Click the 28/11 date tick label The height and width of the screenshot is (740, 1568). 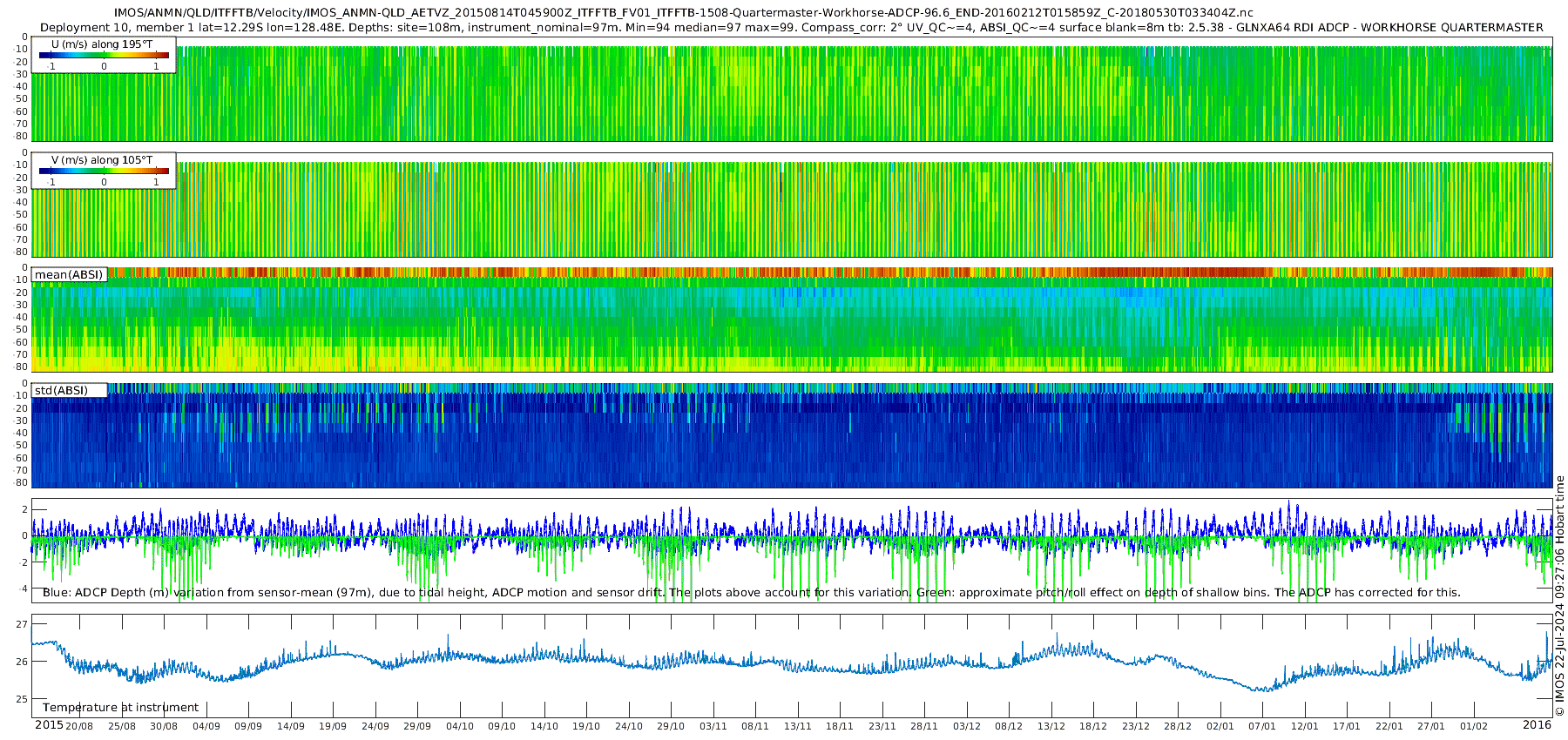(924, 726)
